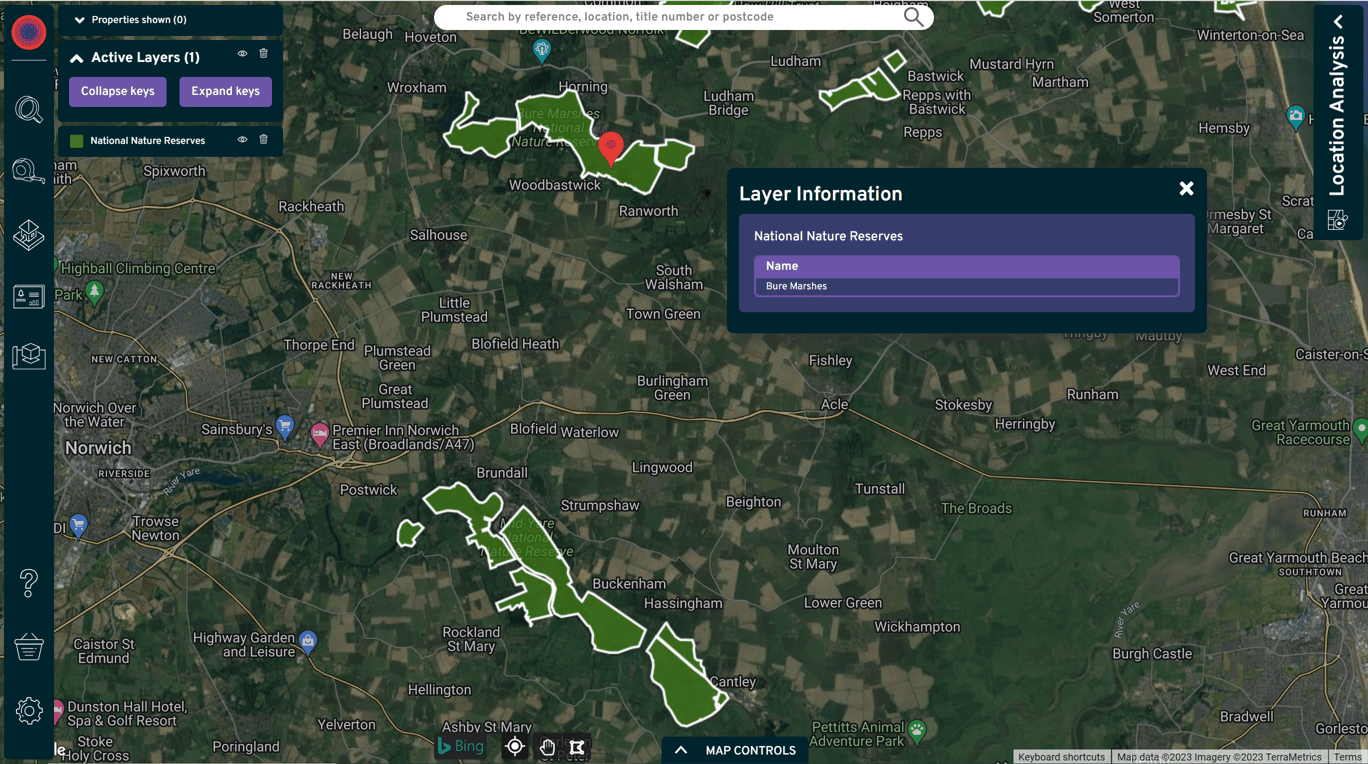
Task: Select the measurement tool icon
Action: click(28, 170)
